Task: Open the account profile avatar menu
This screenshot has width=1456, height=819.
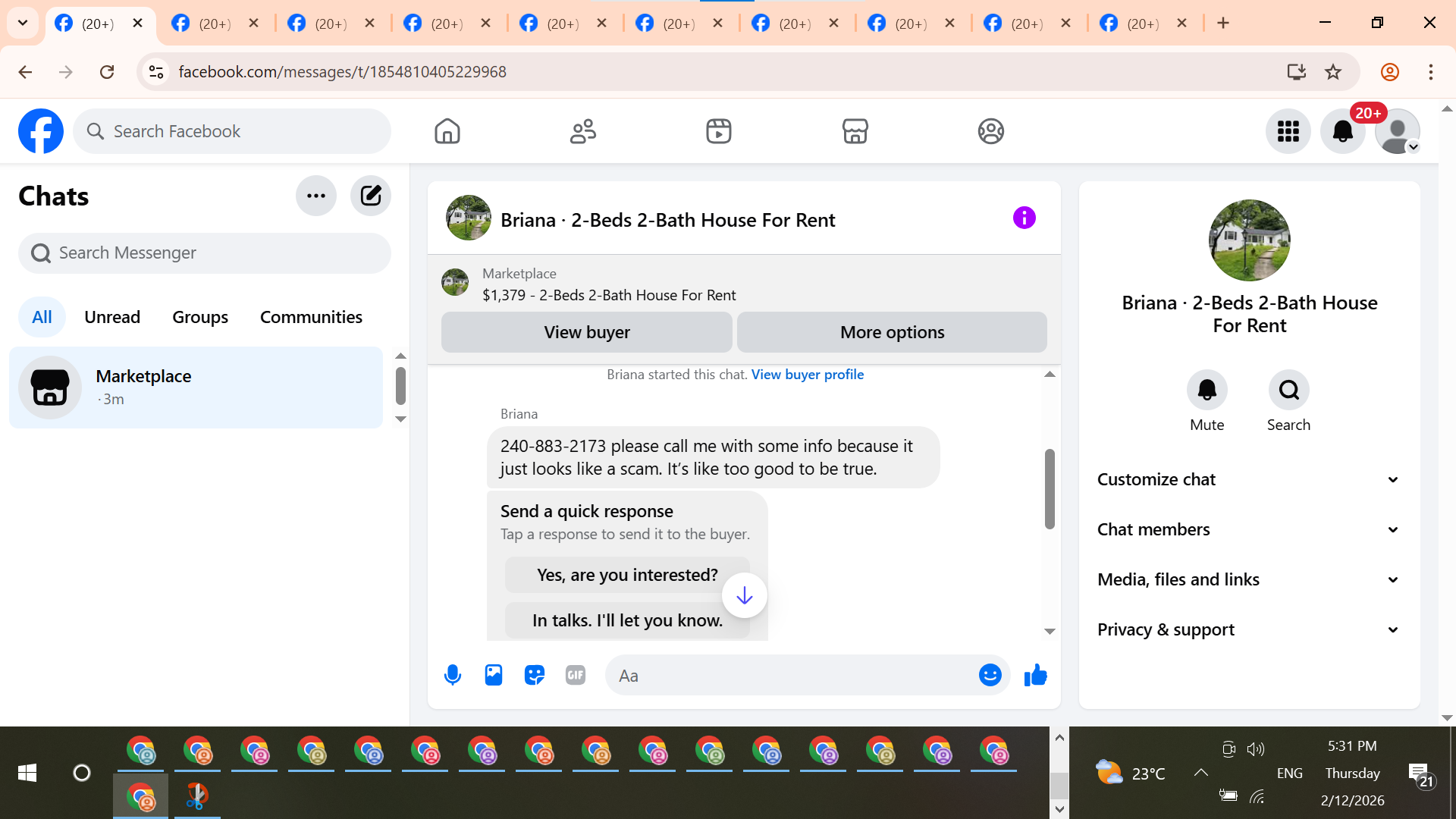Action: (x=1398, y=131)
